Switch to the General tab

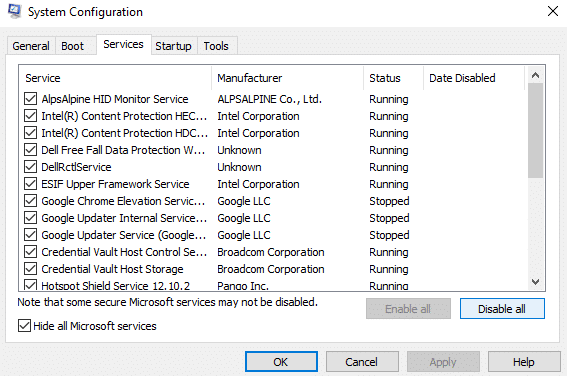point(31,46)
